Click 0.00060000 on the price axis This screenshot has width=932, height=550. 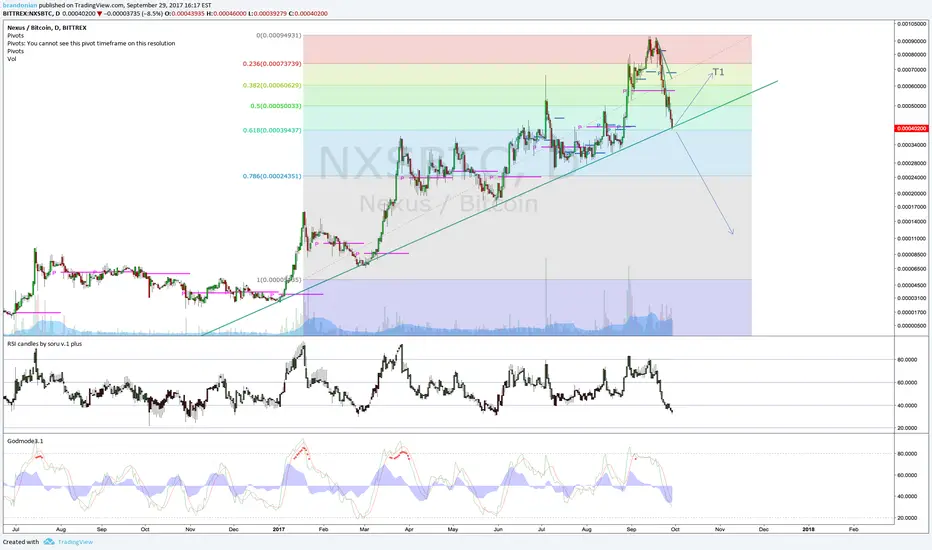tap(912, 86)
